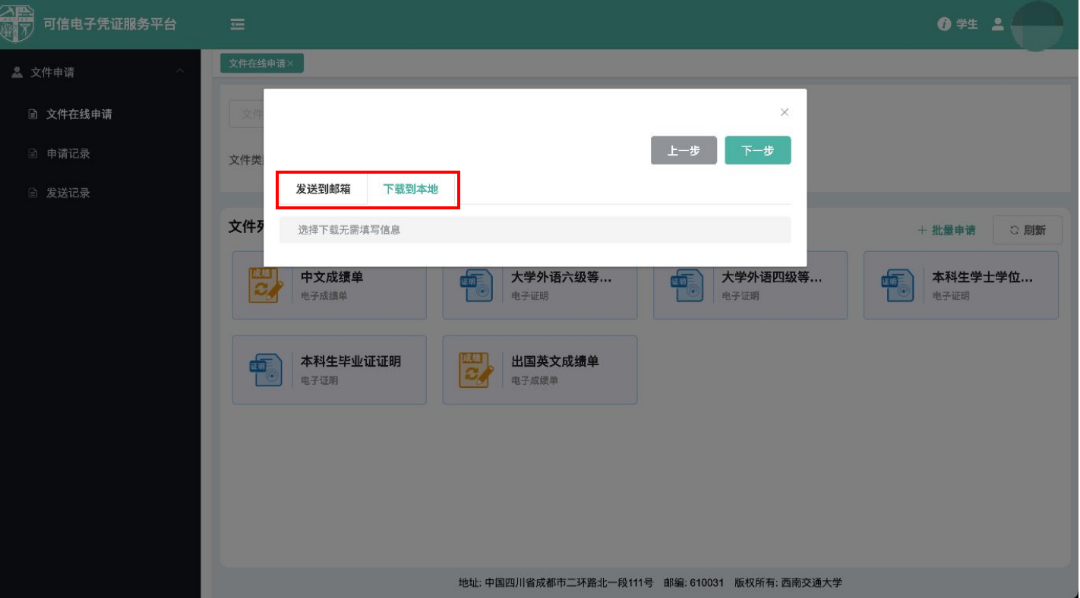Image resolution: width=1080 pixels, height=598 pixels.
Task: Open 文件在线申请 in the sidebar
Action: (79, 114)
